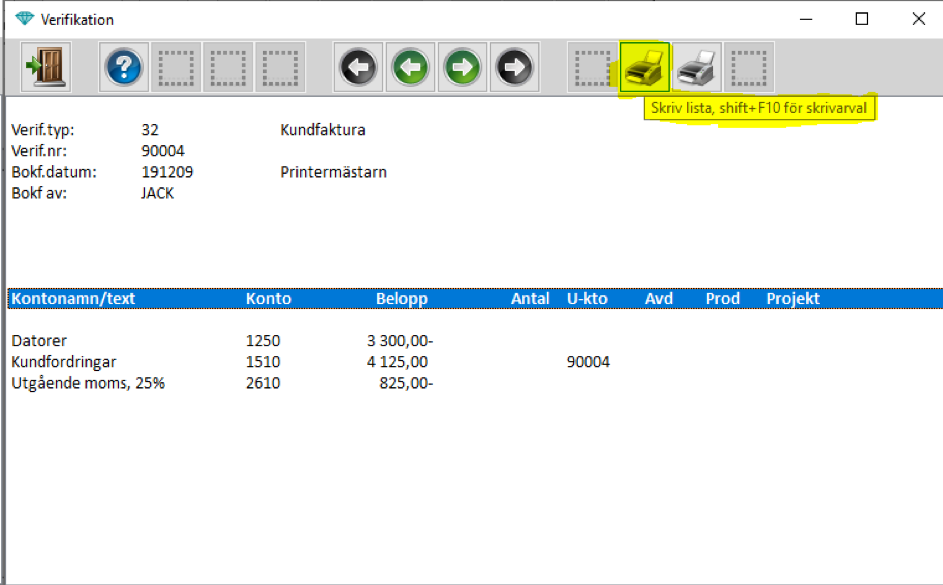
Task: Click the U-kto value 90004 in Kundfordringar row
Action: 588,362
